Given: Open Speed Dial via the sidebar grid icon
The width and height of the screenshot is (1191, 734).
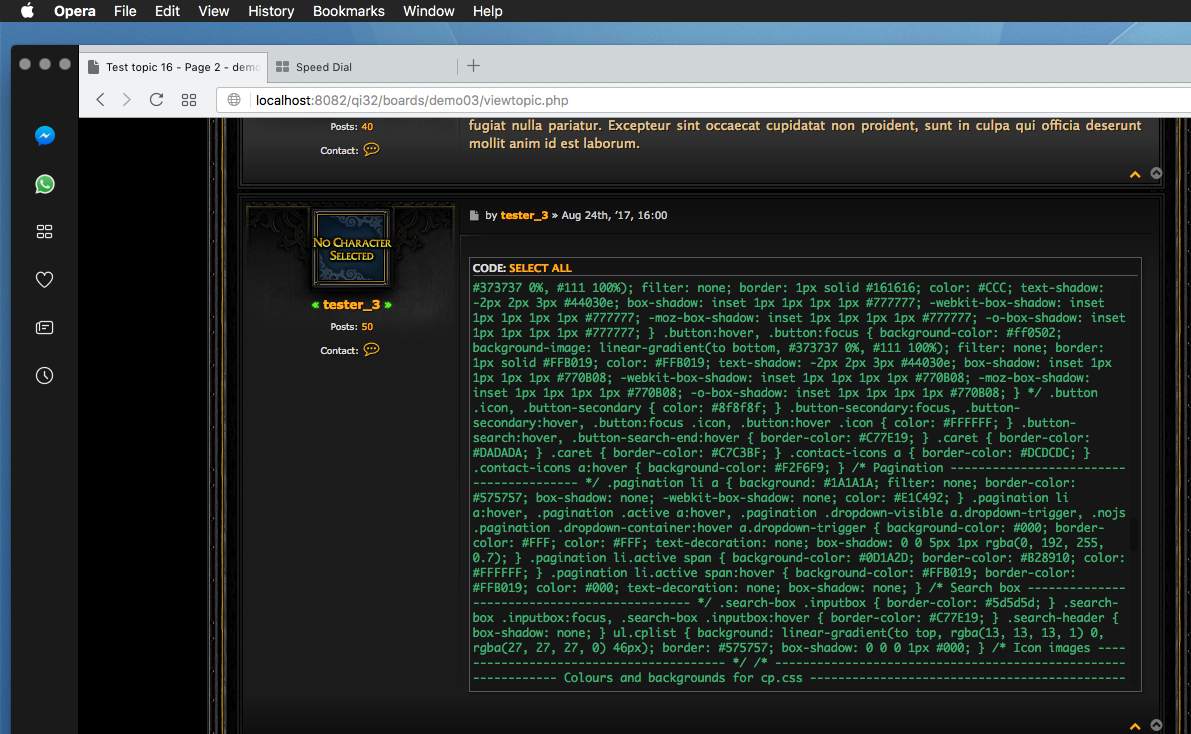Looking at the screenshot, I should point(44,231).
